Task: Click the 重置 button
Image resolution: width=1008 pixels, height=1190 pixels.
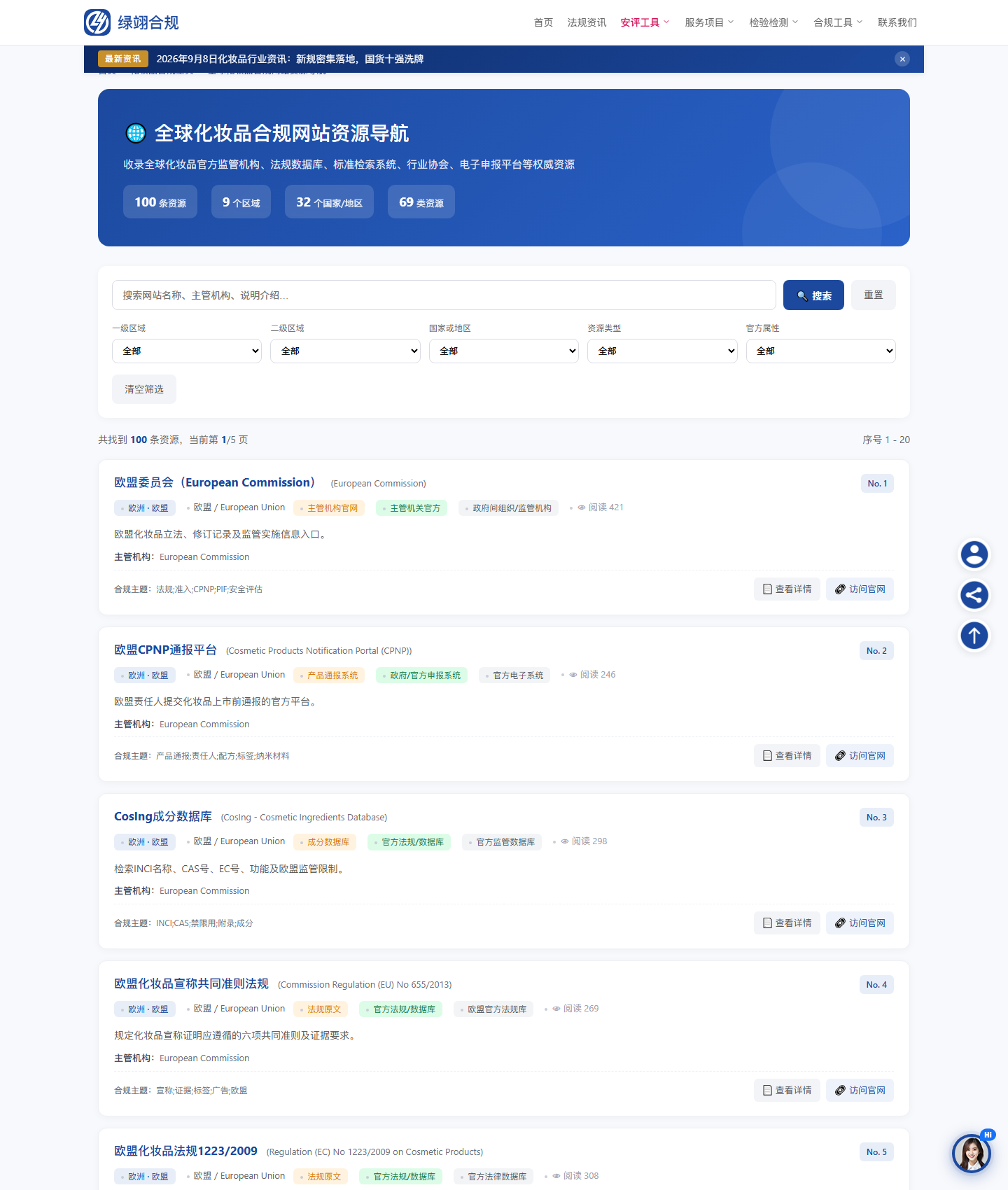Action: pyautogui.click(x=874, y=295)
